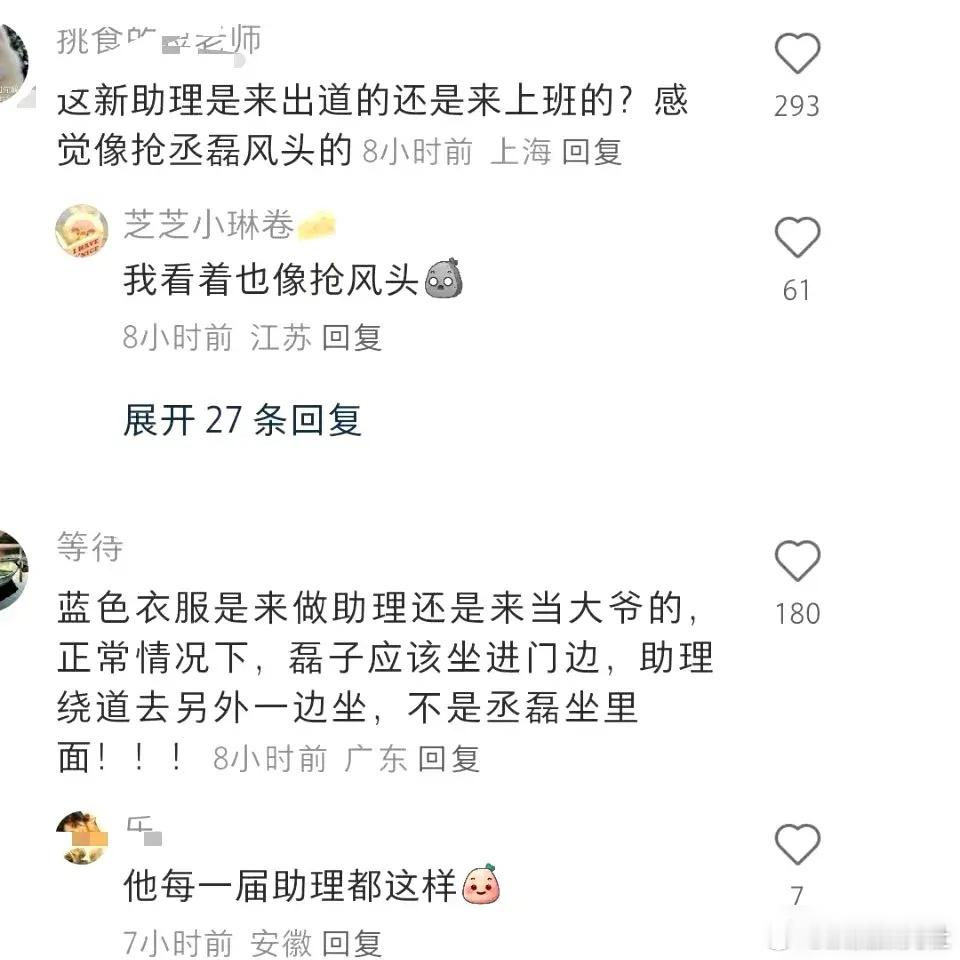Select the shocked emoji after 抢风头
The image size is (960, 960).
click(x=443, y=279)
